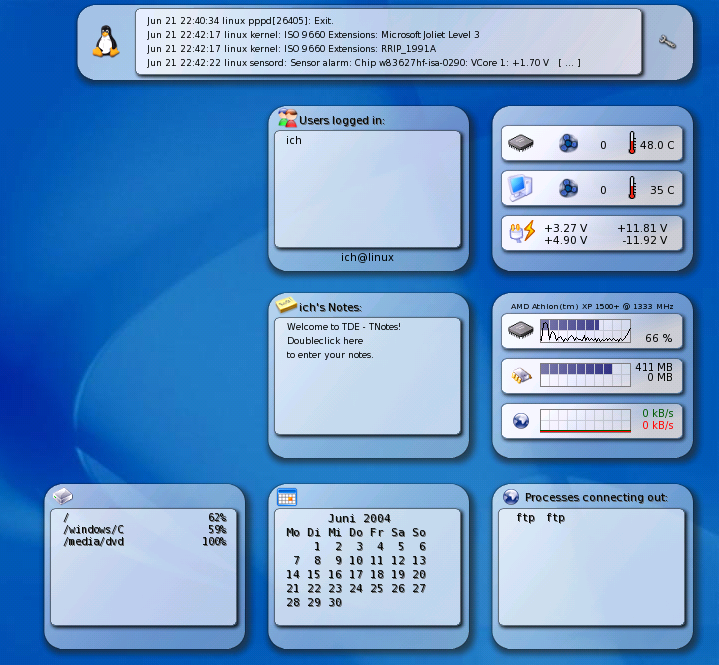Click the calendar icon above Juni 2004
The image size is (719, 665).
tap(287, 497)
